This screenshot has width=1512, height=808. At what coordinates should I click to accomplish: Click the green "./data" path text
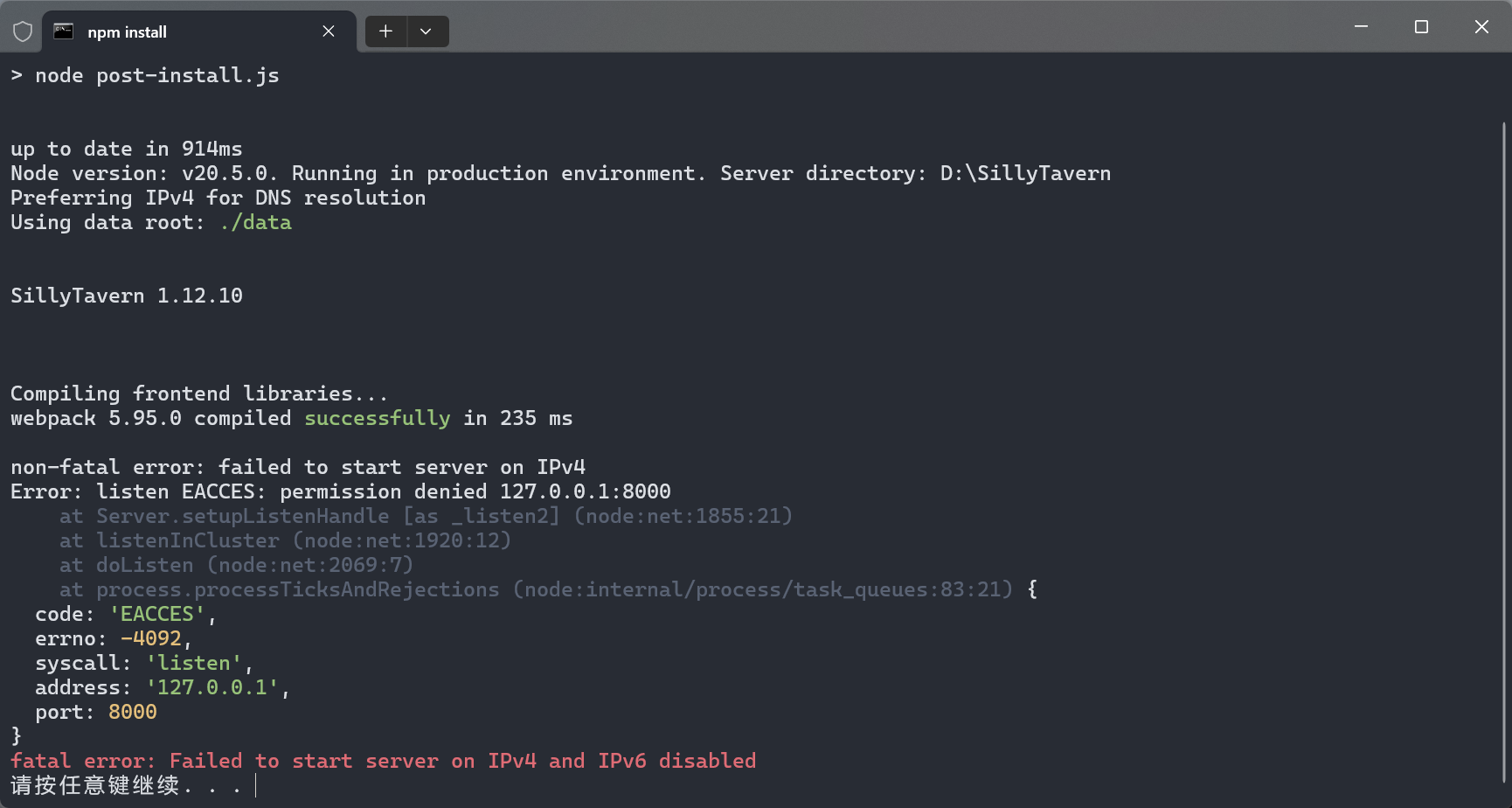(255, 223)
